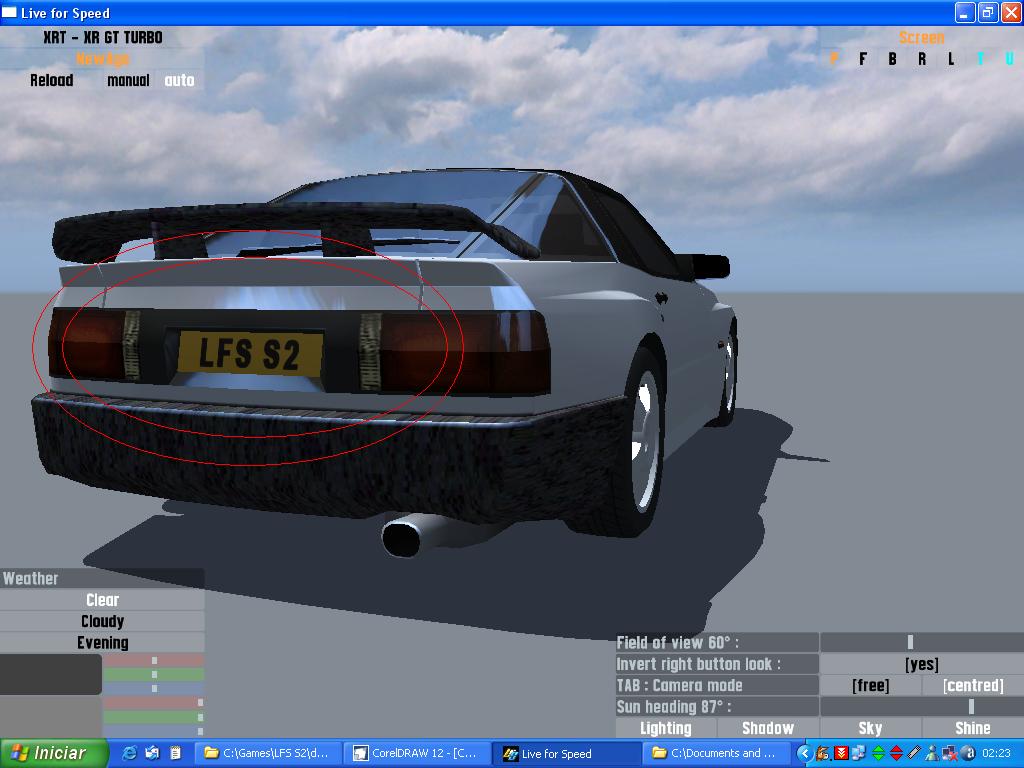The image size is (1024, 768).
Task: Select the cyan U view button
Action: click(x=1010, y=59)
